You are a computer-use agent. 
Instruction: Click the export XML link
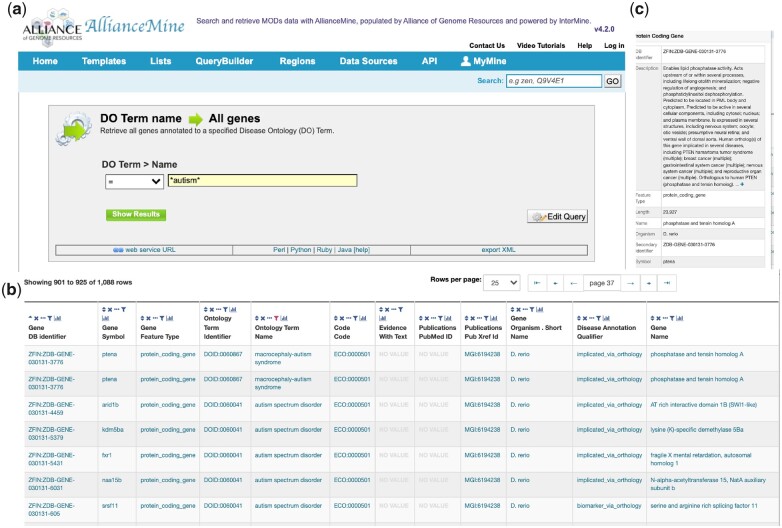pyautogui.click(x=498, y=250)
